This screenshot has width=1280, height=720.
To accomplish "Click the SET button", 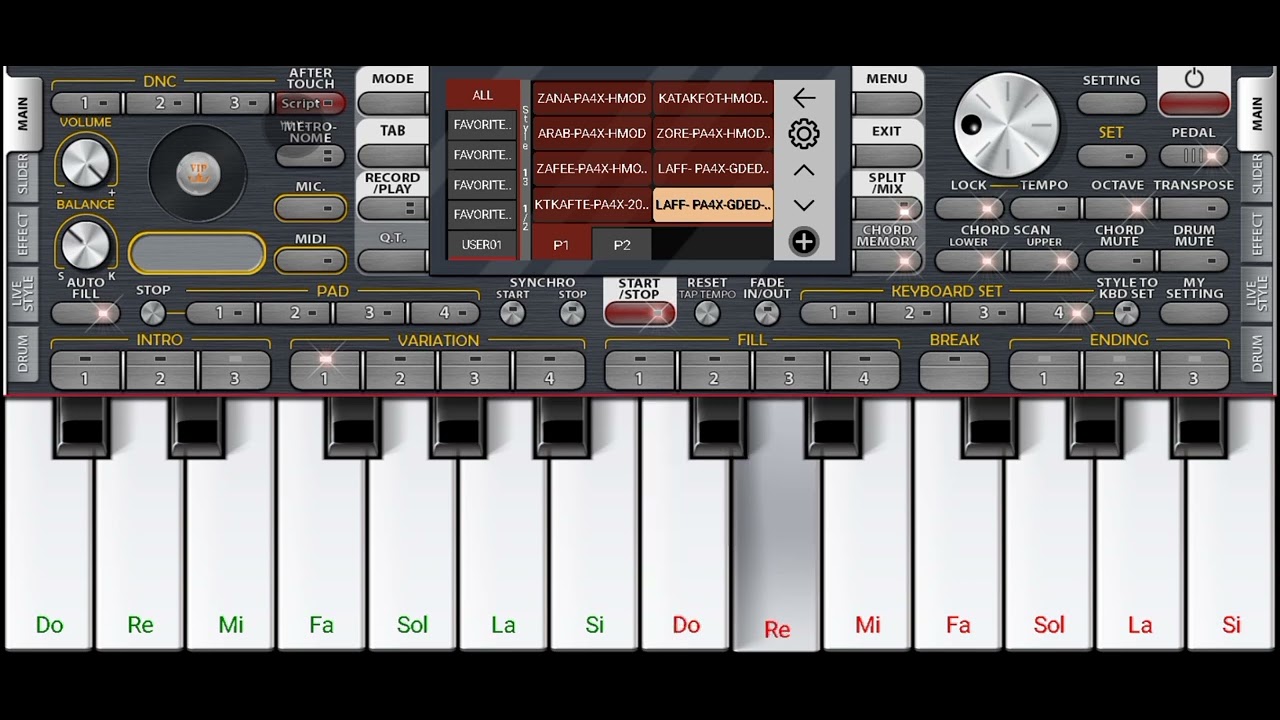I will [x=1111, y=156].
